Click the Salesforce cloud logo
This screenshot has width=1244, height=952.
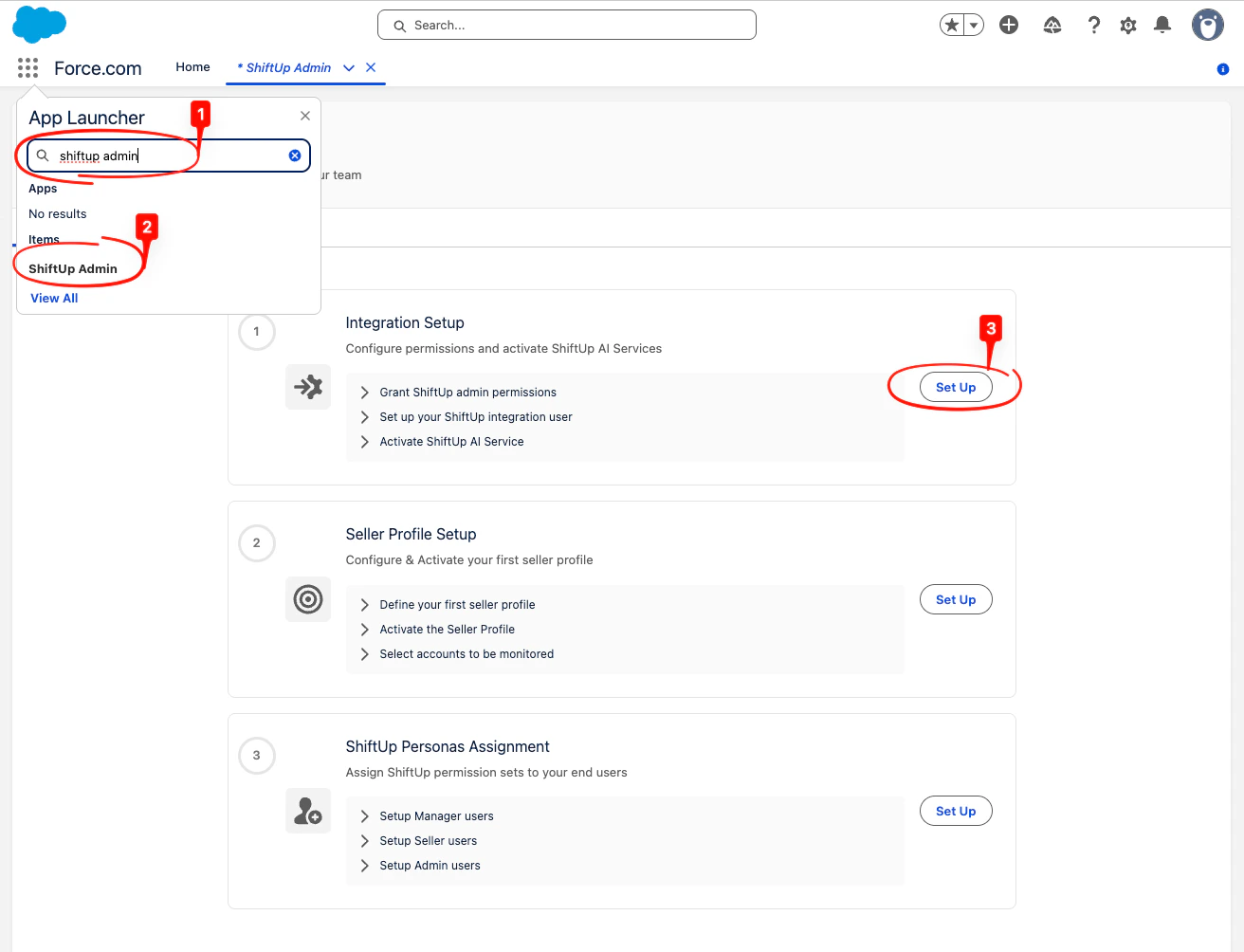[x=39, y=25]
